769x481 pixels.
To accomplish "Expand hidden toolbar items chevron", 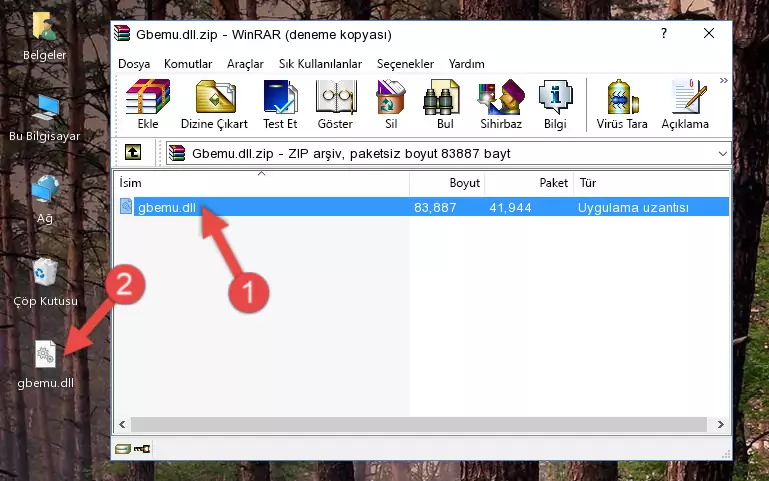I will (723, 80).
